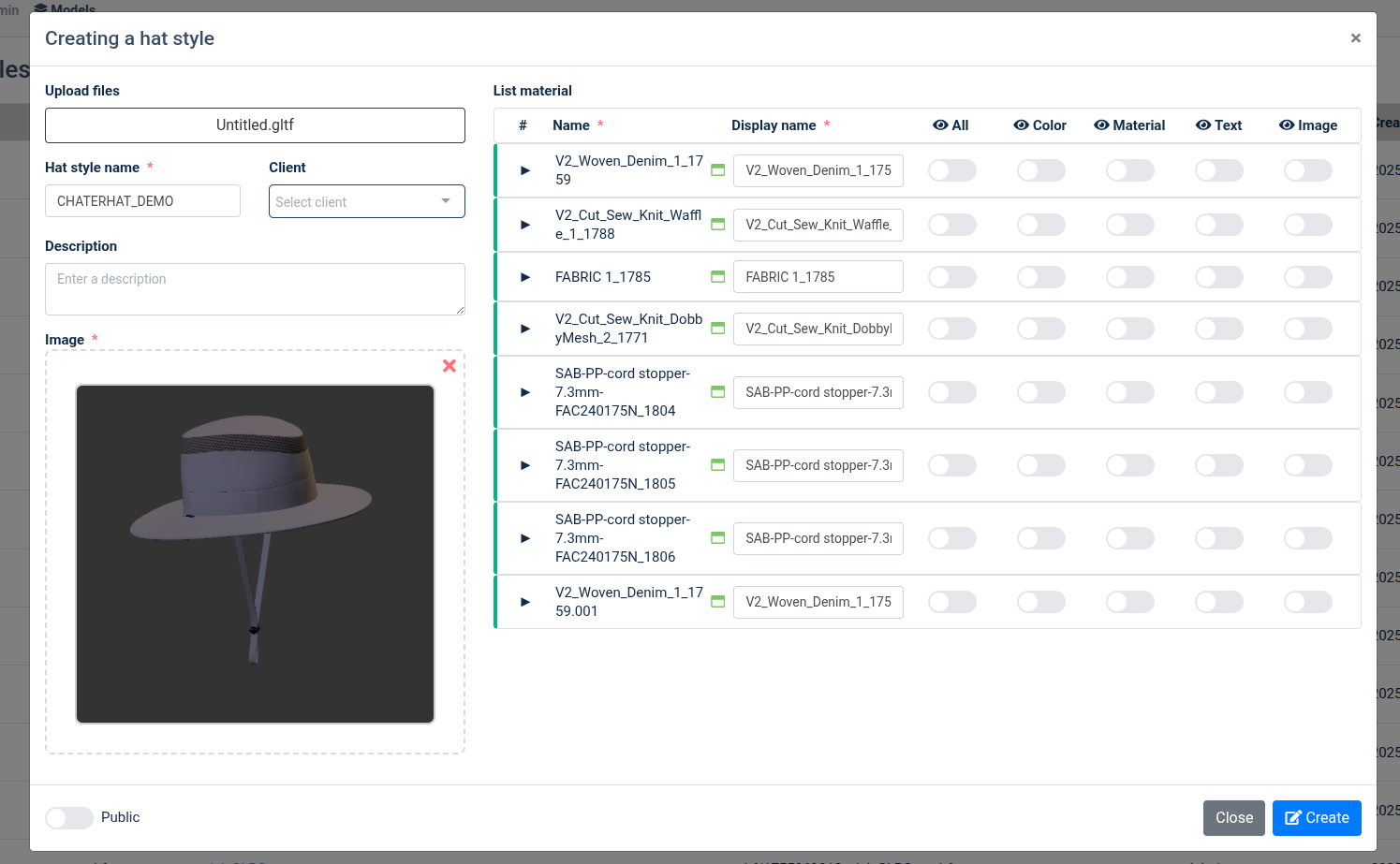Expand the V2_Woven_Denim_1_1759.001 row
1400x864 pixels.
(x=525, y=602)
